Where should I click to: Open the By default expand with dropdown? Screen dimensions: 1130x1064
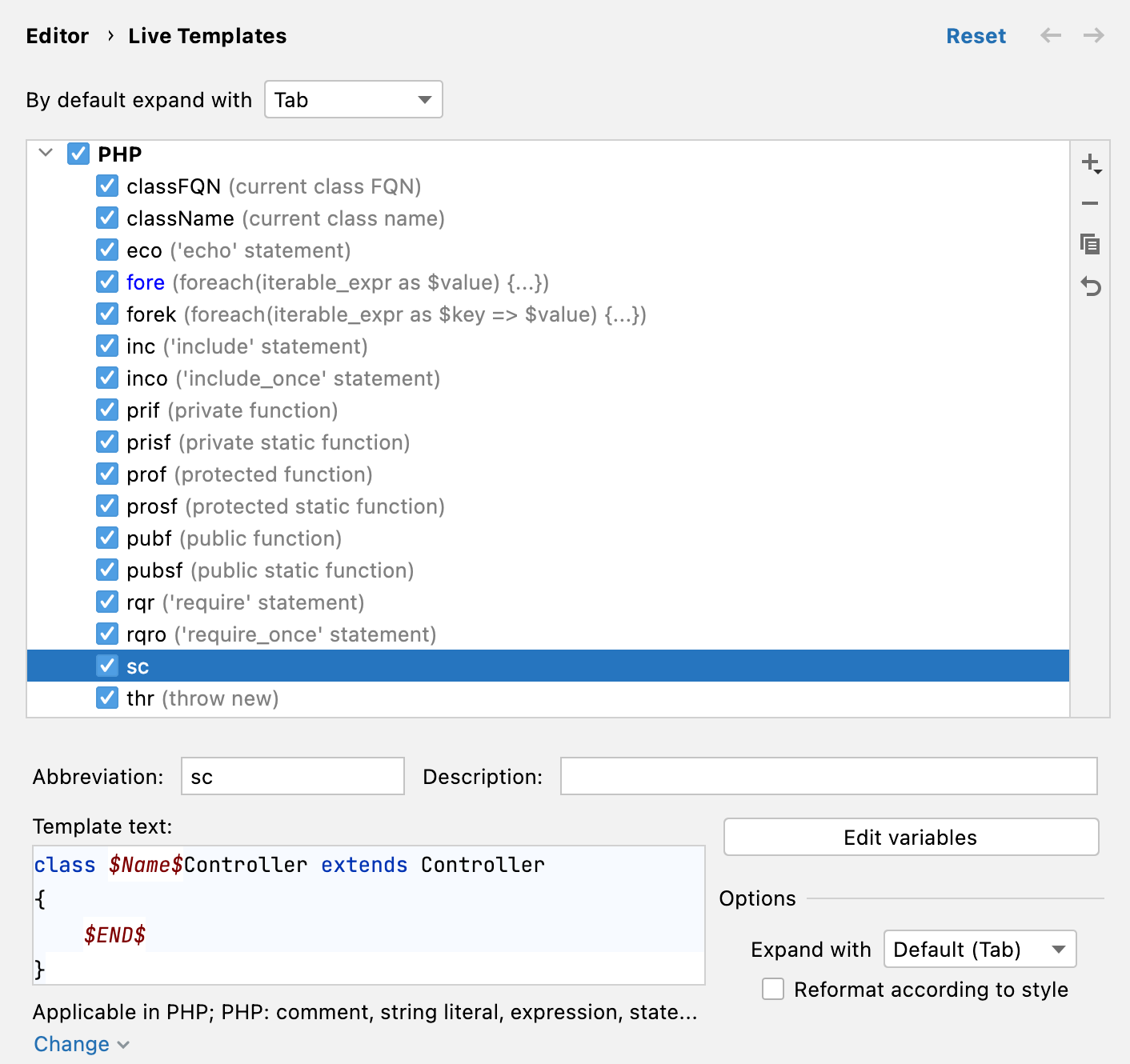(x=354, y=99)
